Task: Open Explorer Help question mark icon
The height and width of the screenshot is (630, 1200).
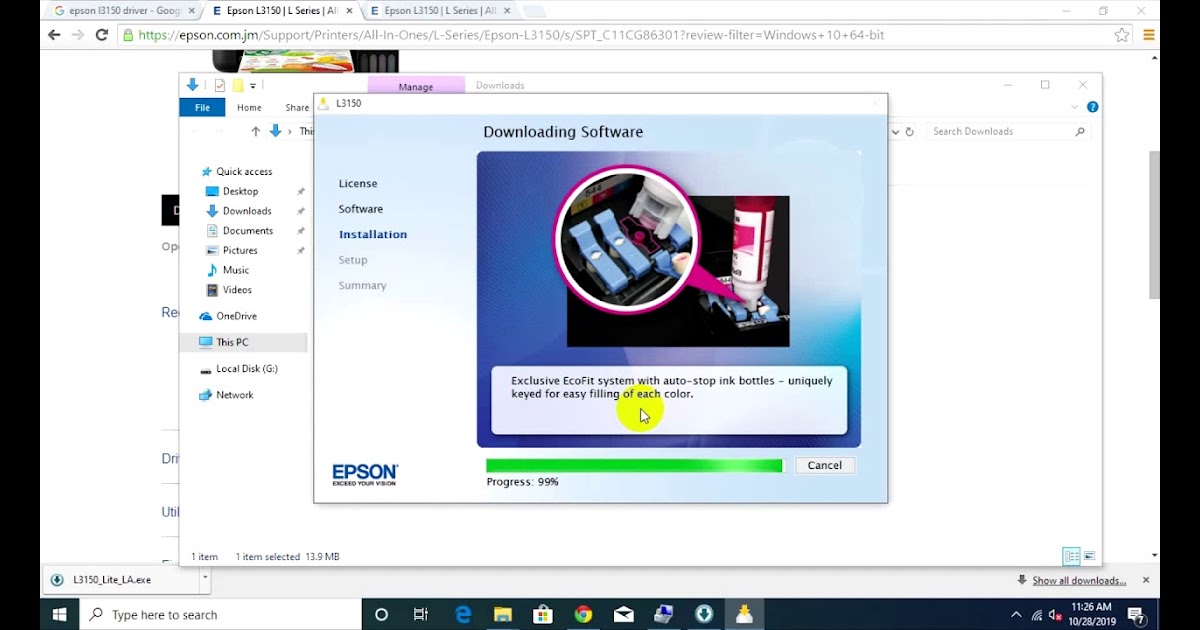Action: [1092, 107]
